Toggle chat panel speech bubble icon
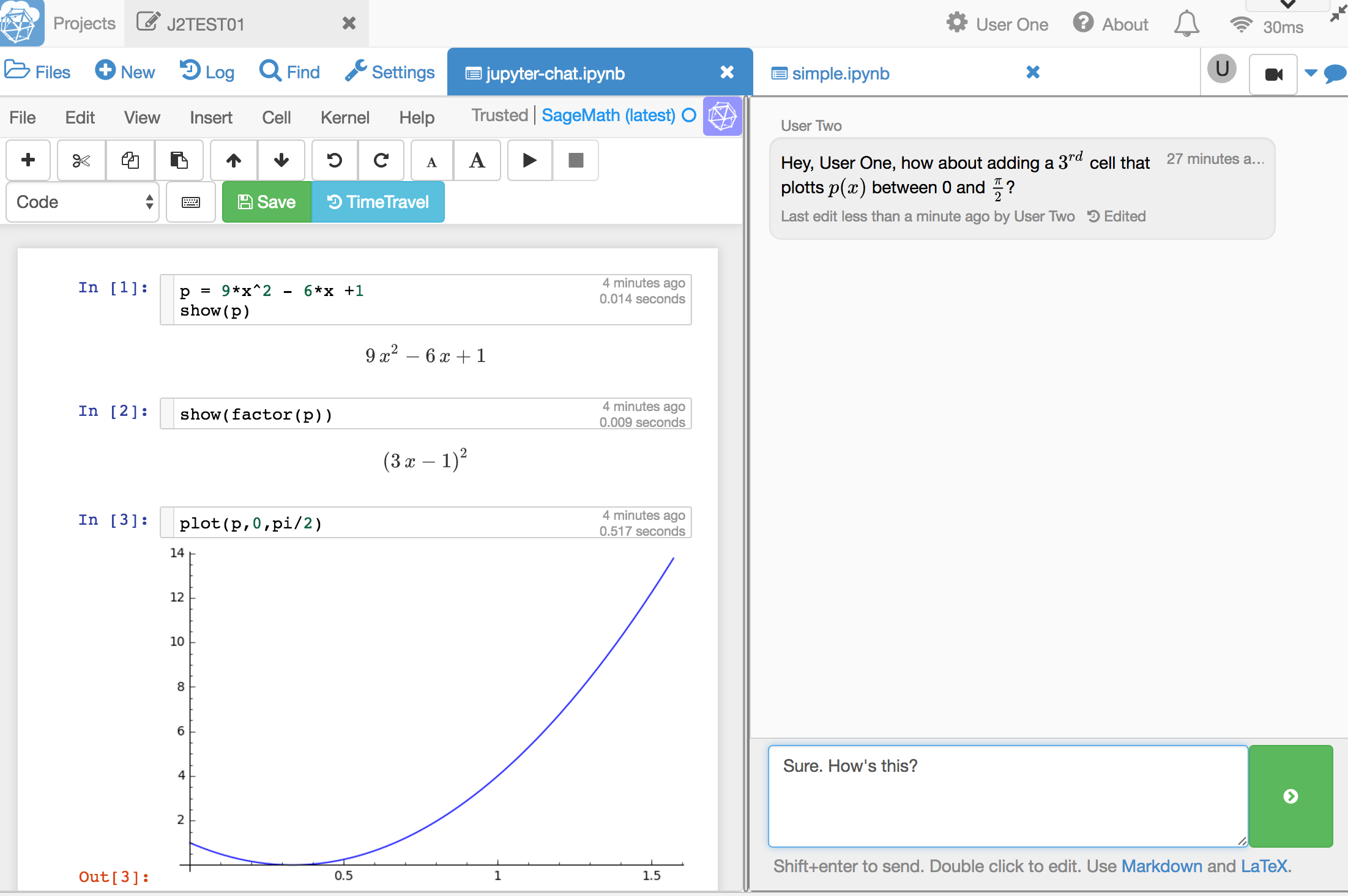The image size is (1348, 896). pyautogui.click(x=1335, y=74)
